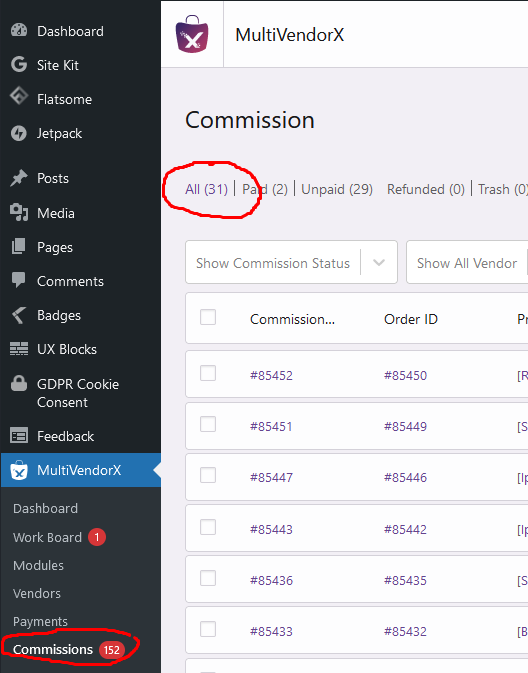Click the MultiVendorX logo in header
Image resolution: width=528 pixels, height=673 pixels.
click(192, 34)
